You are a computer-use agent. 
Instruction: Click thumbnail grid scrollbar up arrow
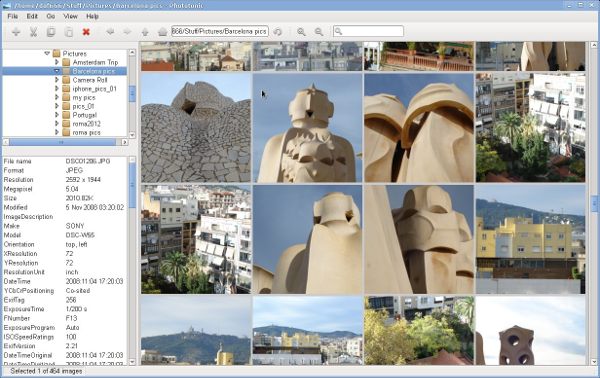(594, 45)
